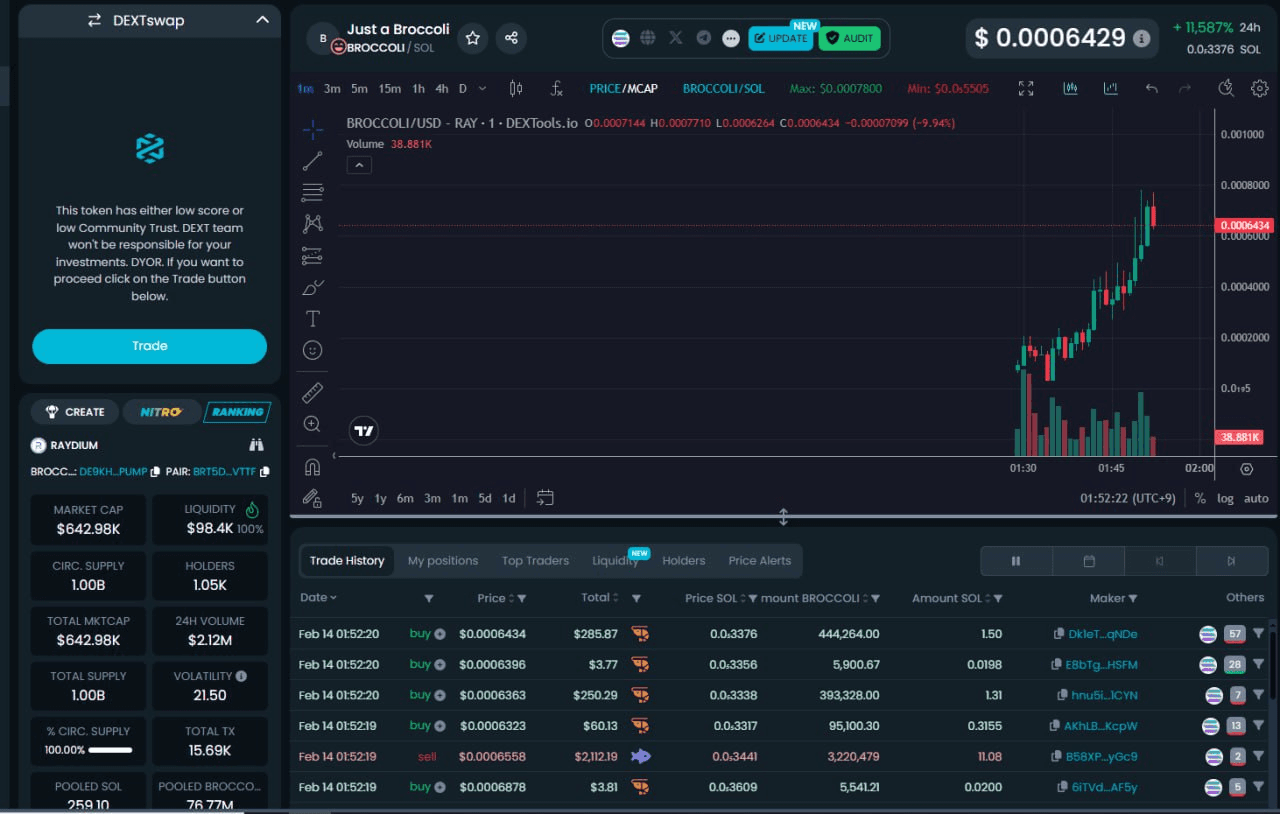Open the candle chart type selector
1280x814 pixels.
click(x=516, y=88)
